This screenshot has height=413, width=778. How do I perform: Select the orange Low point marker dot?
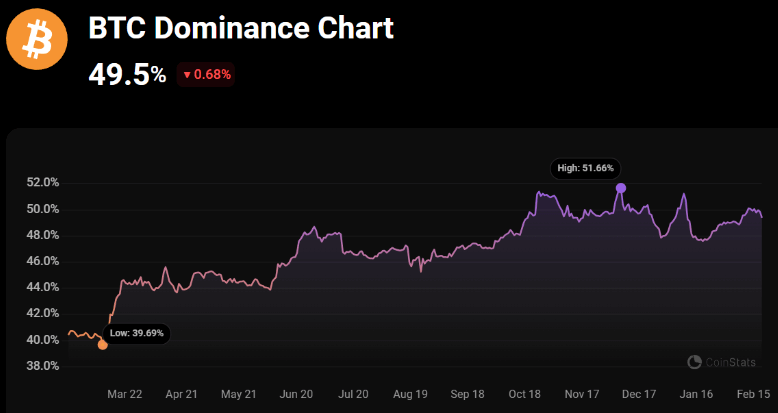tap(103, 345)
